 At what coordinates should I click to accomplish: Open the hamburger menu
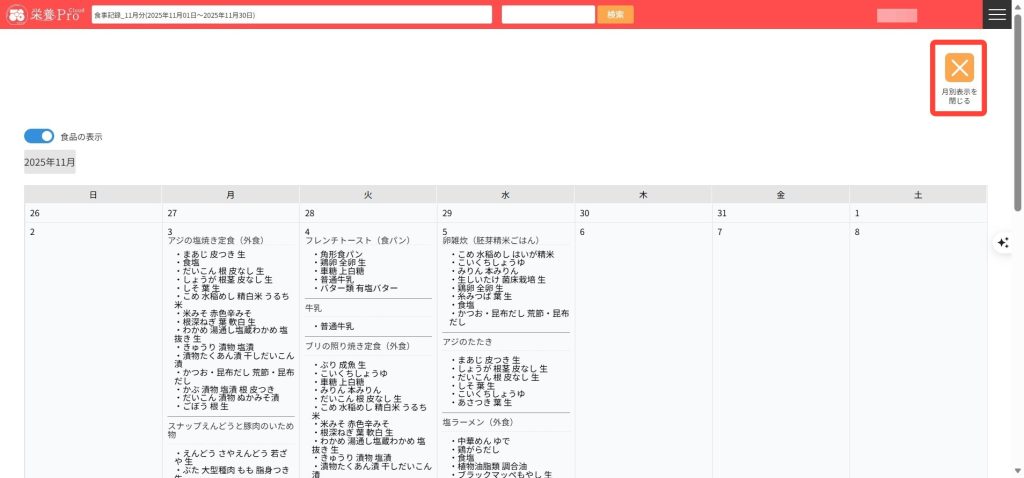(997, 15)
